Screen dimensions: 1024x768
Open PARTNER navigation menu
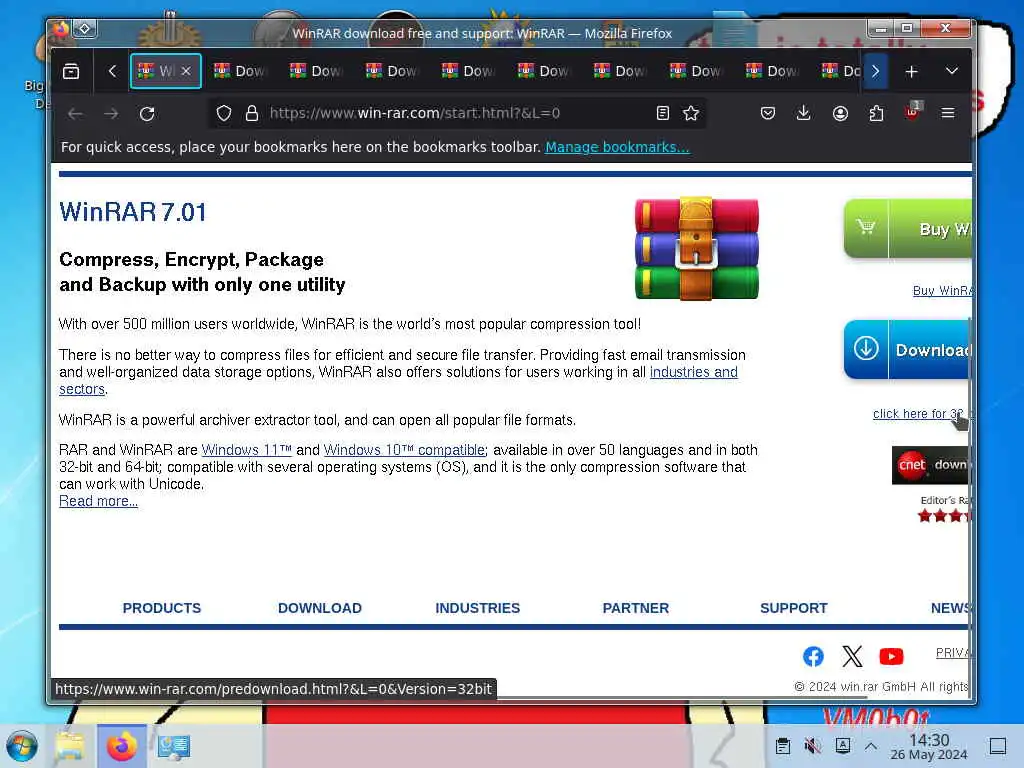coord(635,608)
